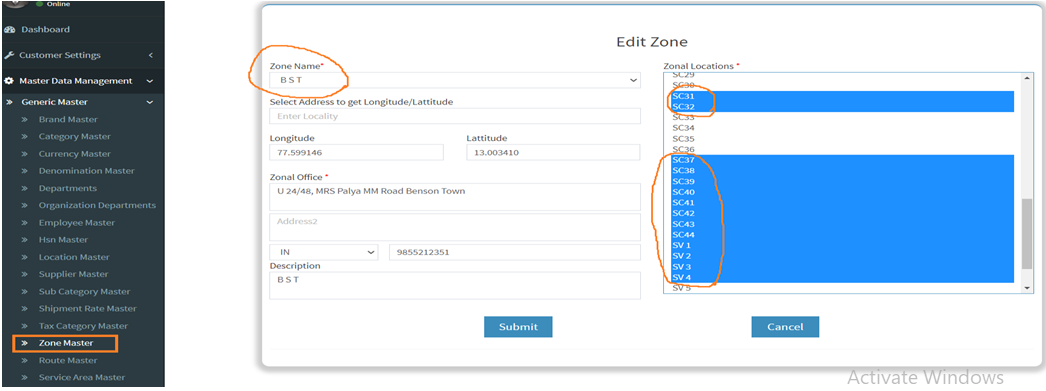Open Departments link in sidebar

(67, 188)
